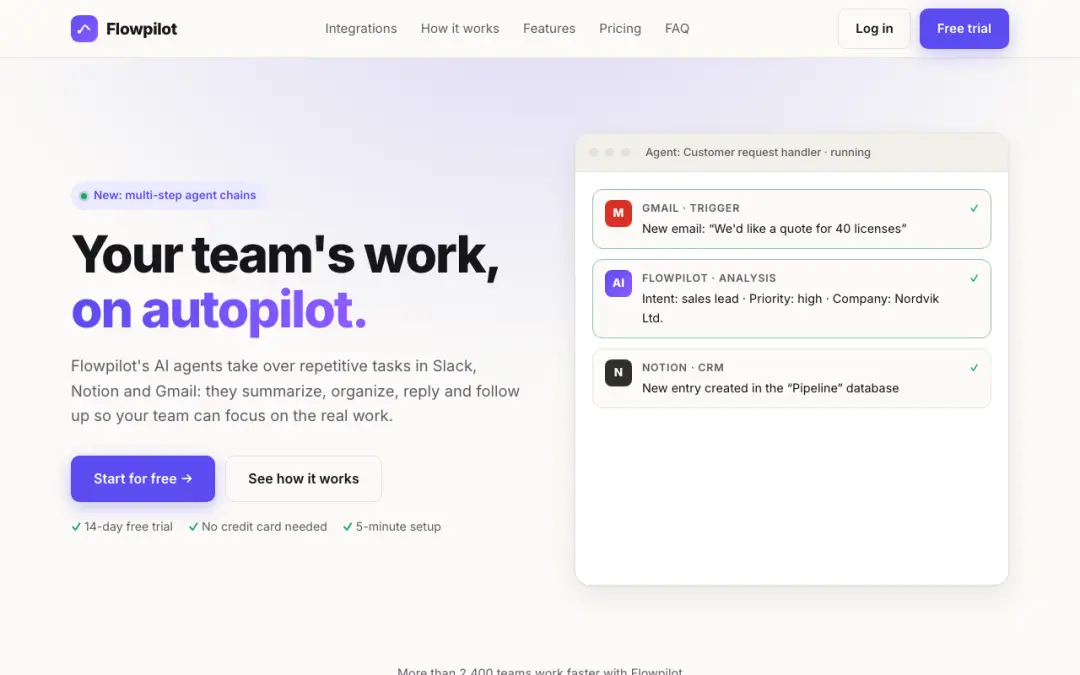Click Start for free button
The image size is (1080, 675).
[x=143, y=479]
